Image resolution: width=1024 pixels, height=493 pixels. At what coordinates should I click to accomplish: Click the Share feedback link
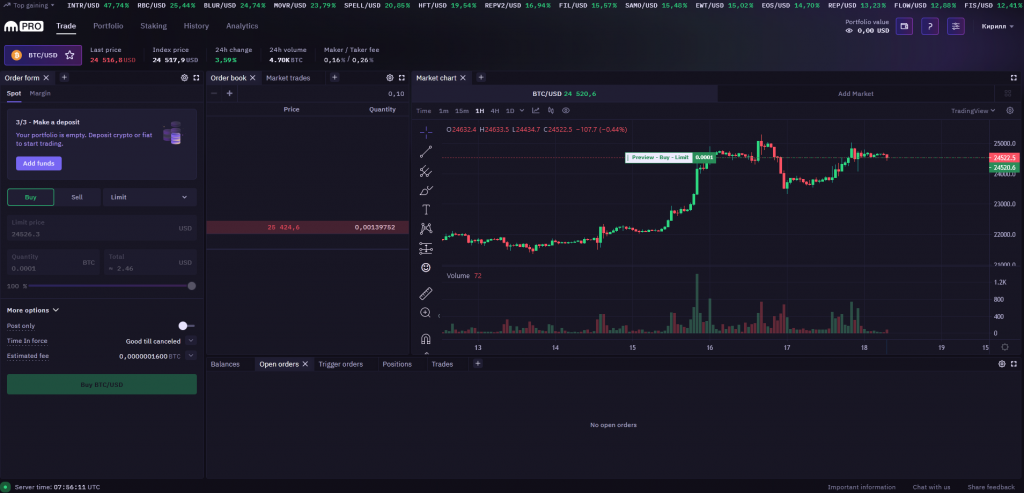[x=990, y=487]
